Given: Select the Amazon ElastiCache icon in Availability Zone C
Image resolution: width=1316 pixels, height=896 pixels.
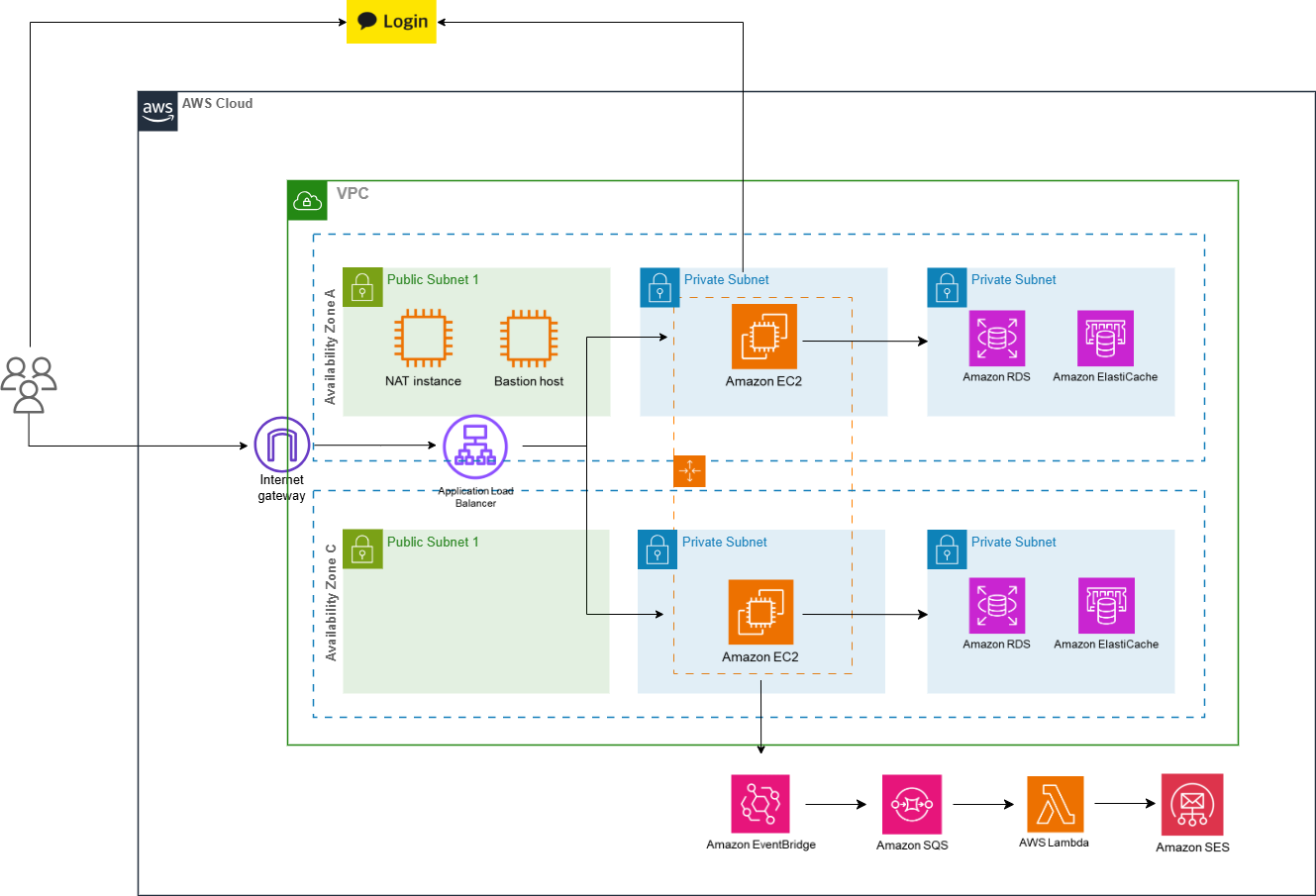Looking at the screenshot, I should click(x=1106, y=606).
